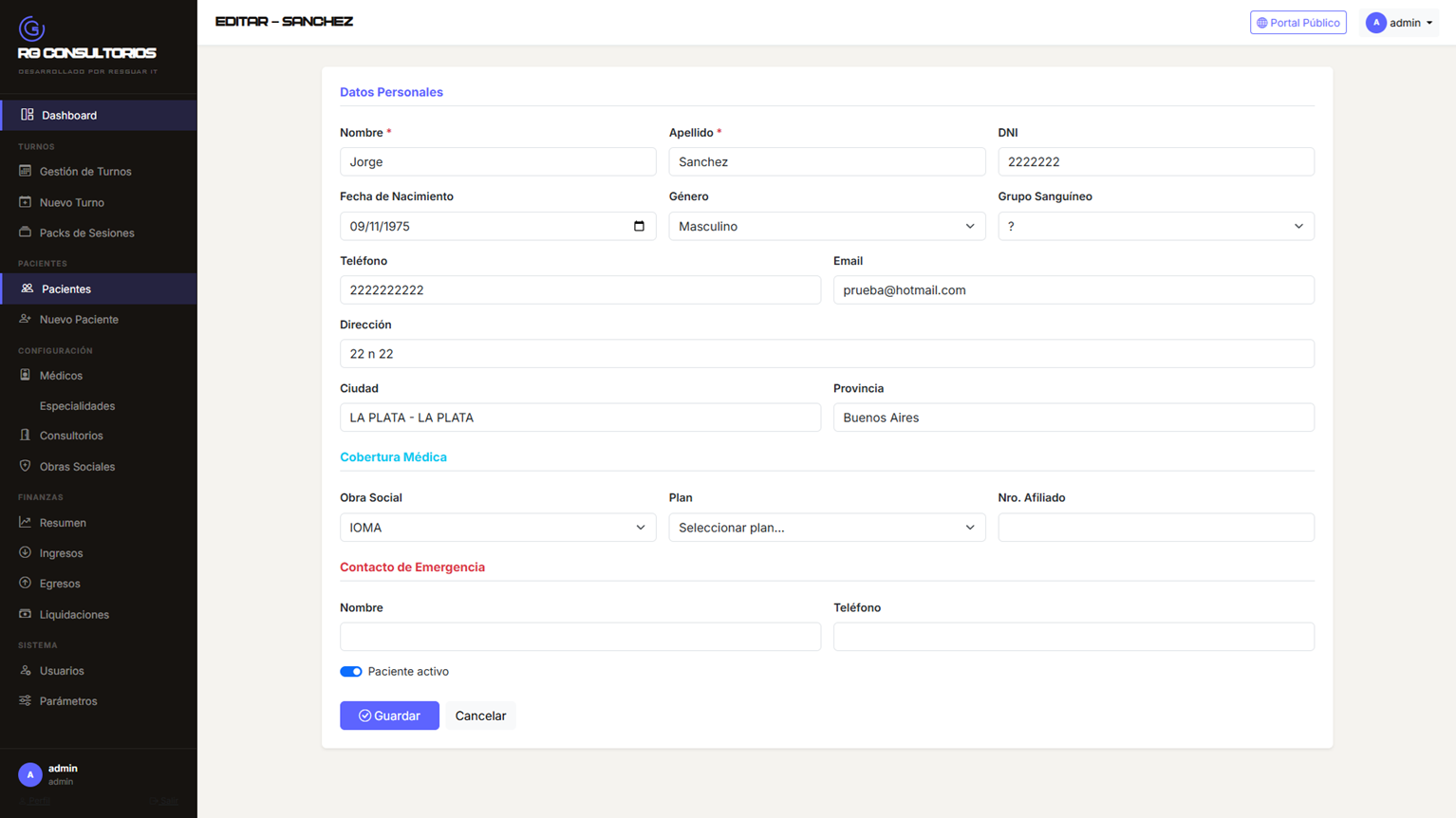Click the Nro. Afiliado input field

pyautogui.click(x=1156, y=528)
